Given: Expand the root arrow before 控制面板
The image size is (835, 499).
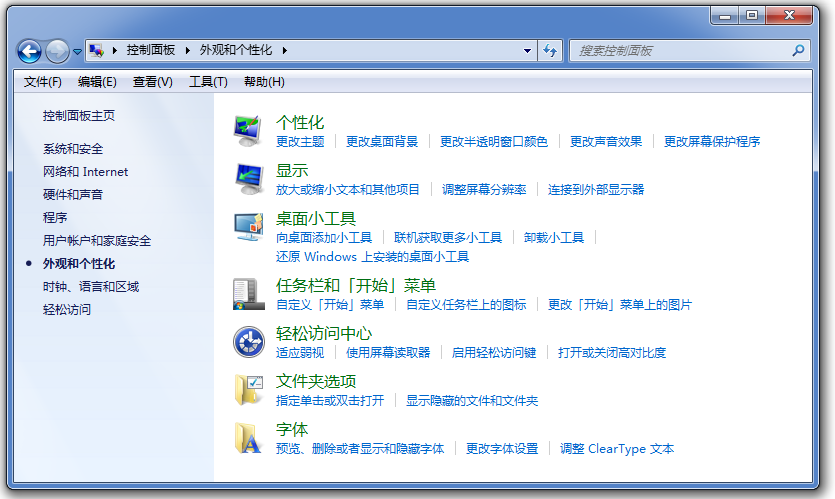Looking at the screenshot, I should pyautogui.click(x=114, y=51).
